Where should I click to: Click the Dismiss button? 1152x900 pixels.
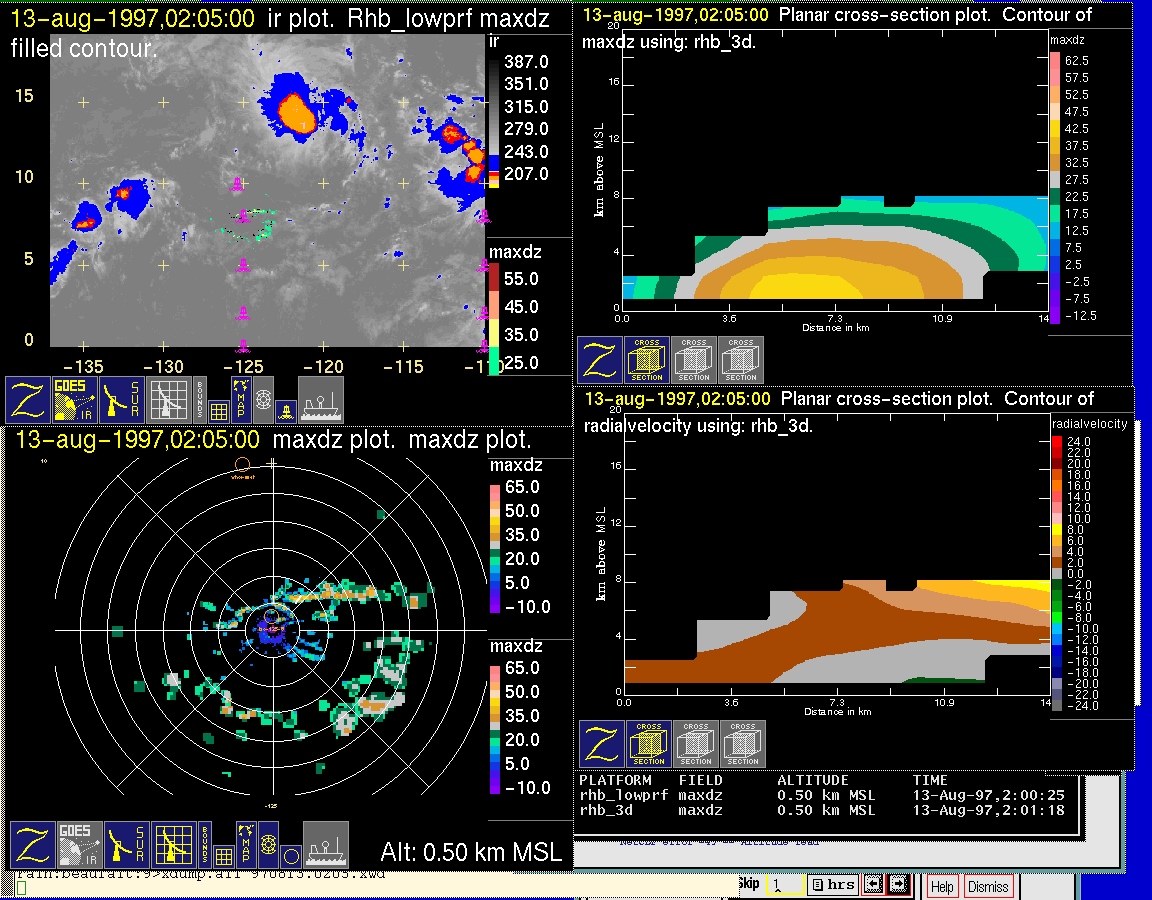tap(988, 886)
